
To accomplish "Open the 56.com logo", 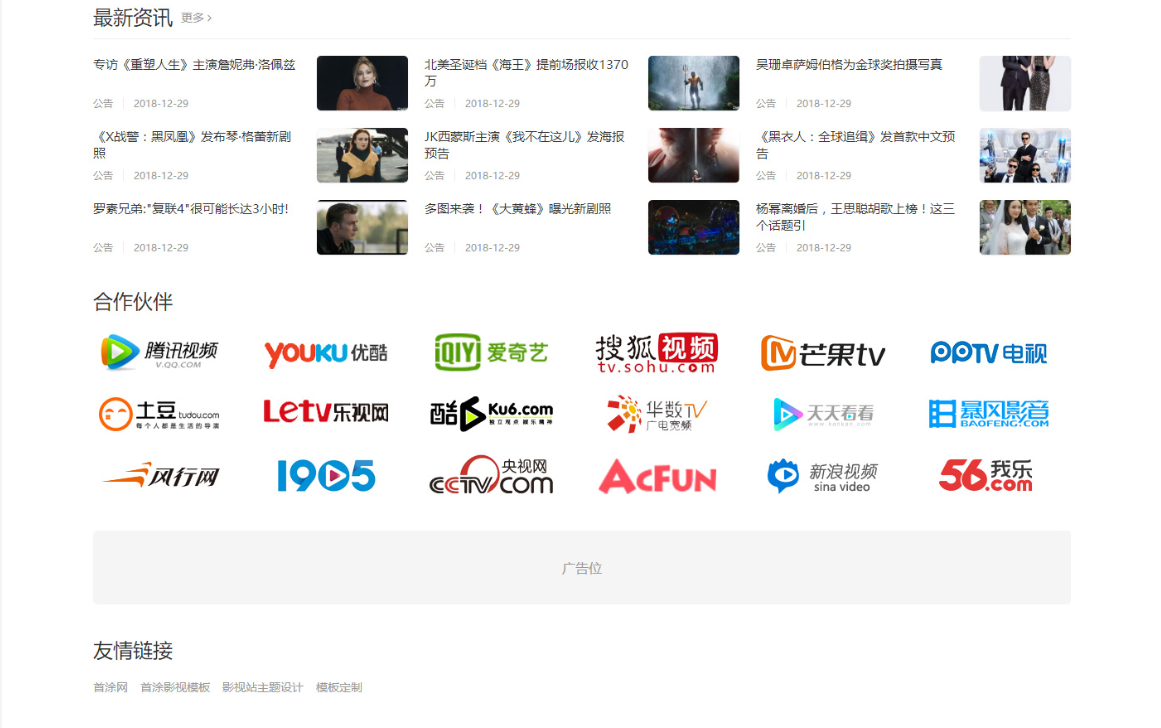I will [986, 475].
